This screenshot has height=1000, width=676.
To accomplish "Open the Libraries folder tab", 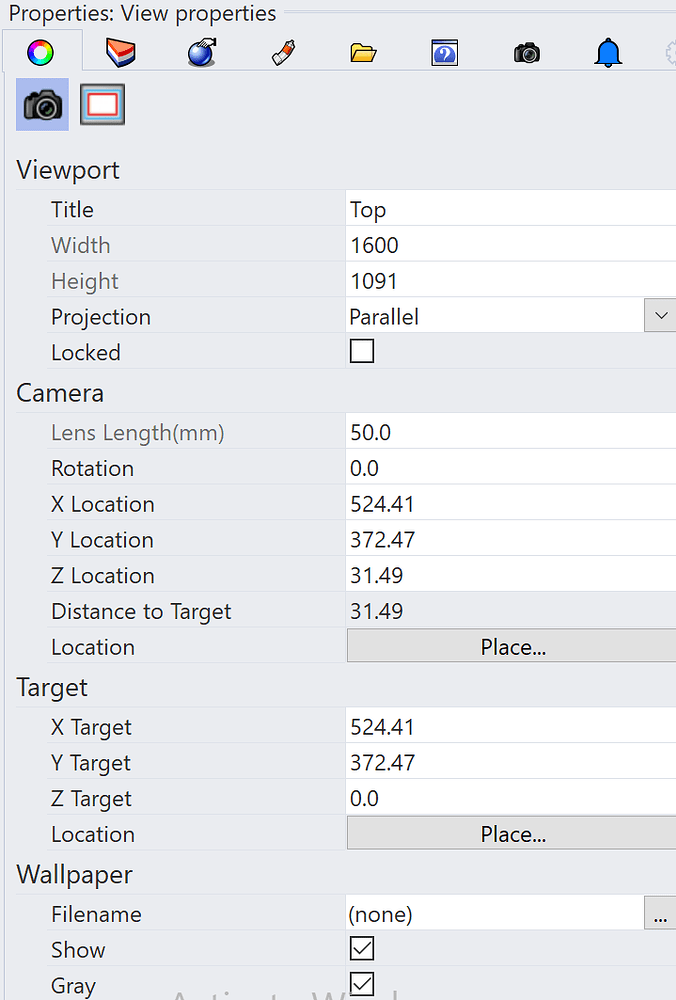I will pos(364,52).
